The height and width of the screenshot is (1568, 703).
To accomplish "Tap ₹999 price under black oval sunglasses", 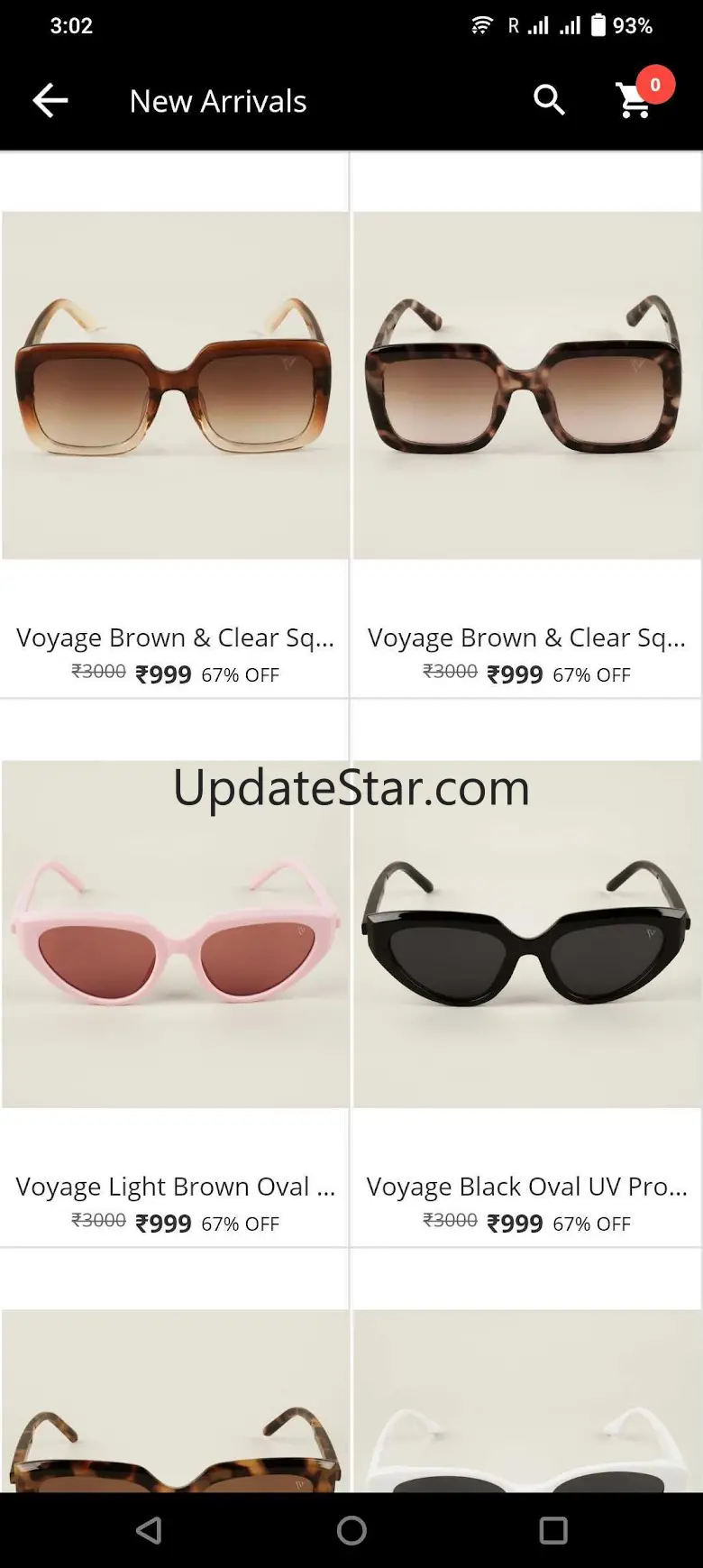I will (x=515, y=1224).
